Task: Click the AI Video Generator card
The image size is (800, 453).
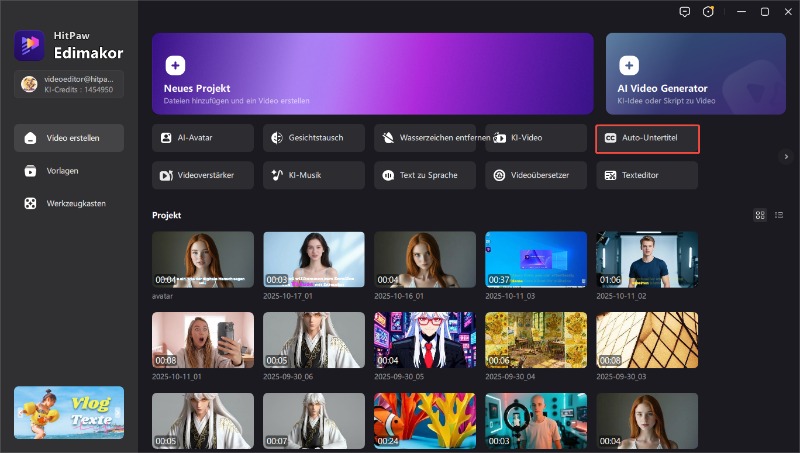Action: pyautogui.click(x=694, y=75)
